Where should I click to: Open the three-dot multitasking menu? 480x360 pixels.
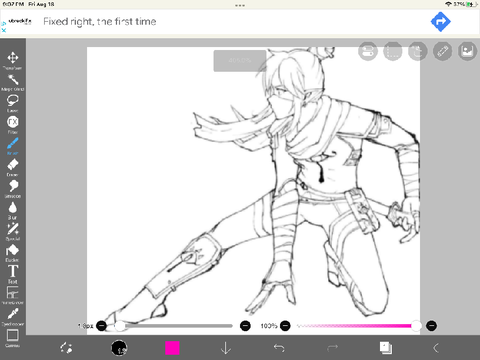click(240, 5)
